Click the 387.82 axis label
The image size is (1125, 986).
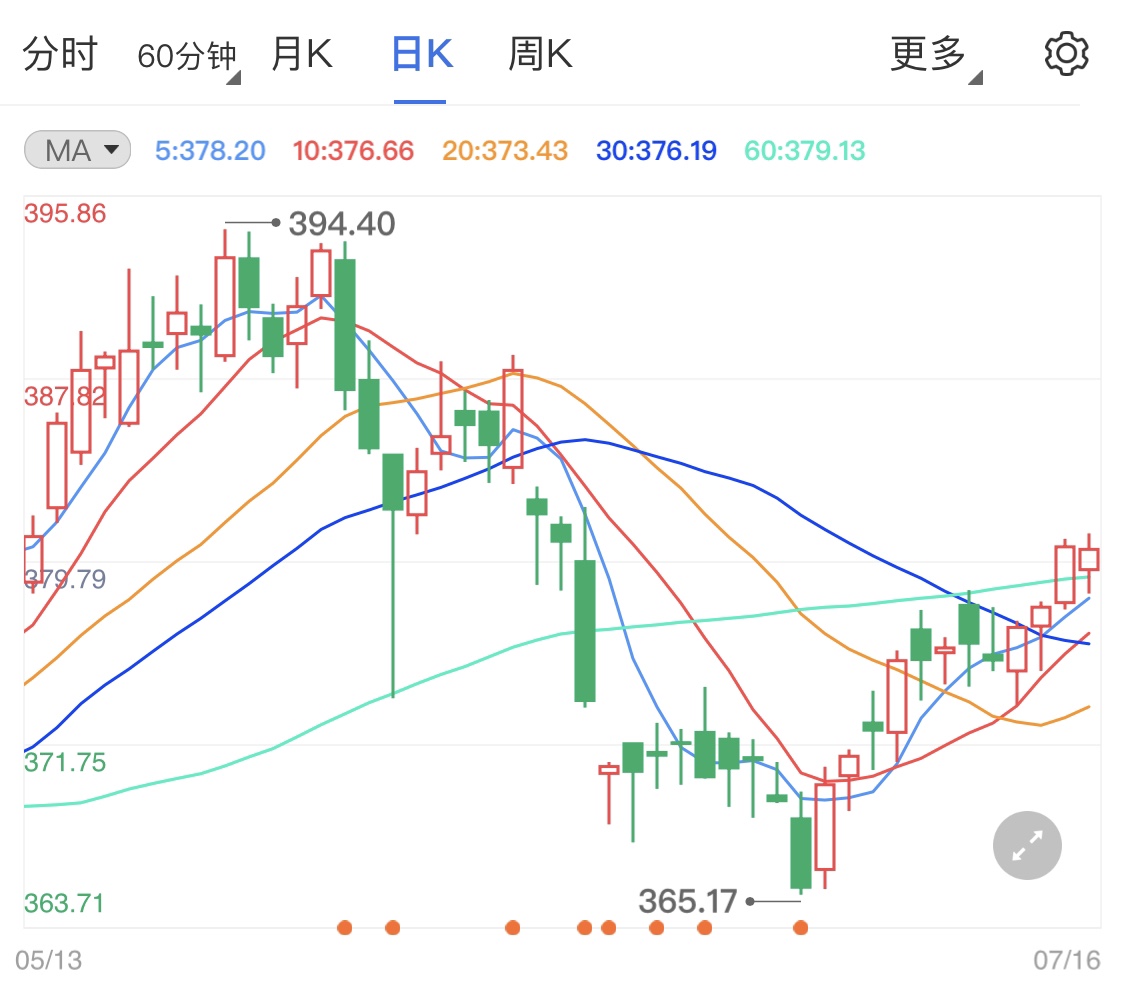(x=65, y=396)
